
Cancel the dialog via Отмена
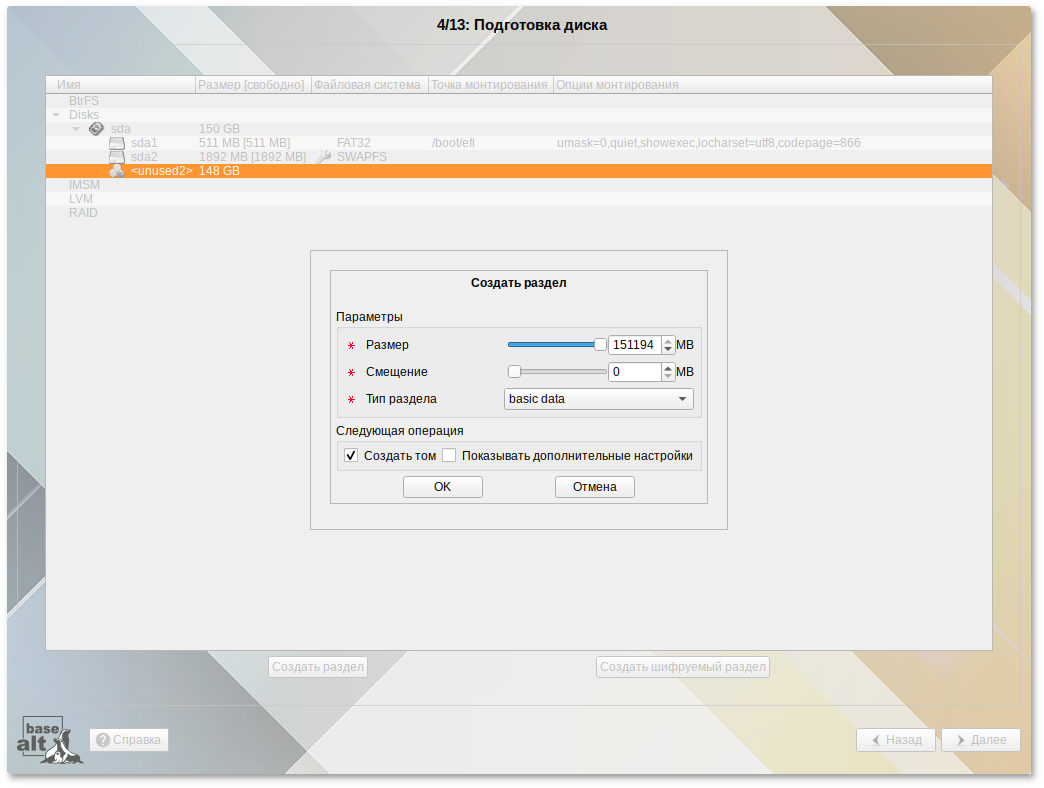coord(594,487)
